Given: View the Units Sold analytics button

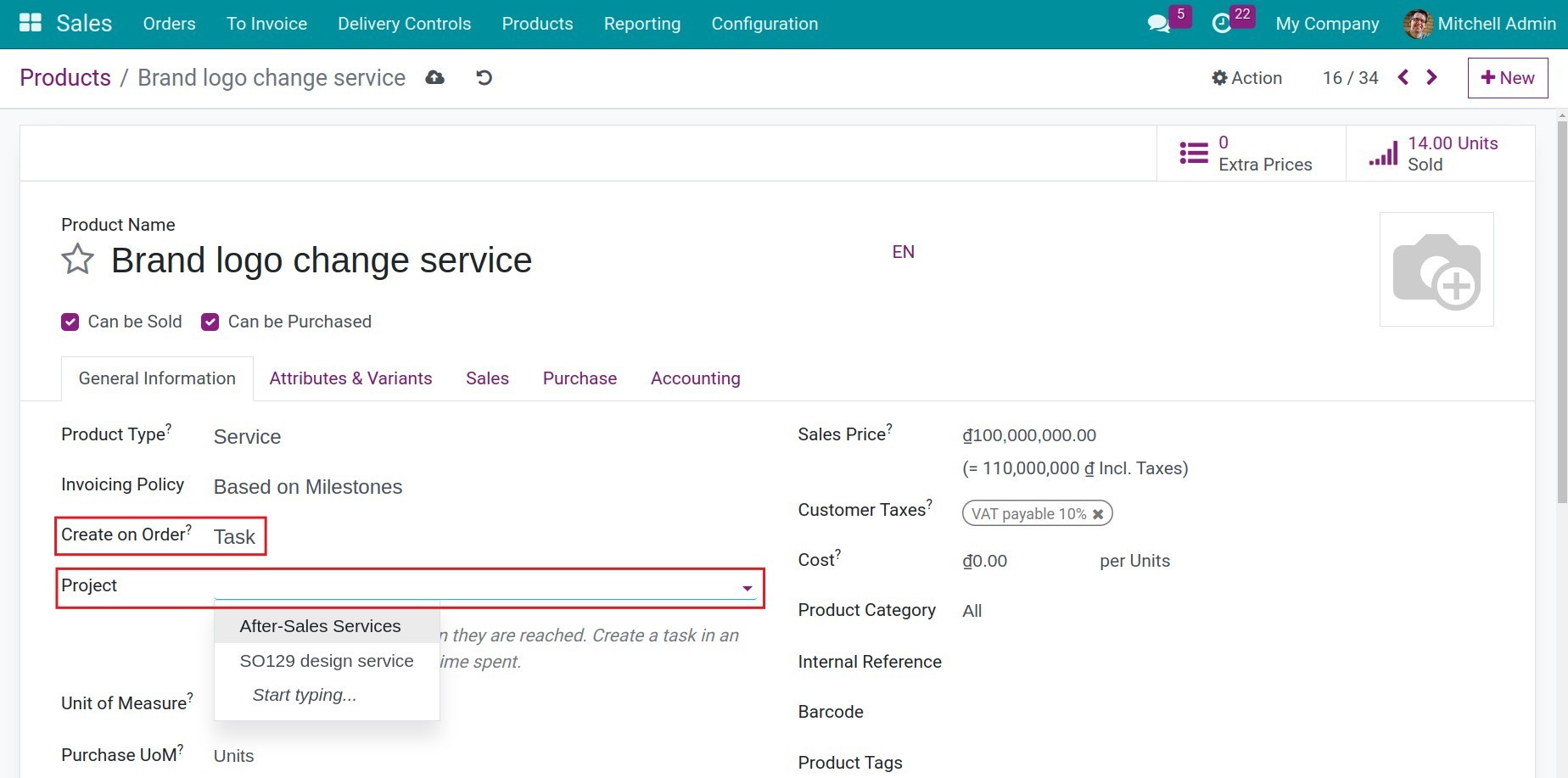Looking at the screenshot, I should pyautogui.click(x=1434, y=154).
